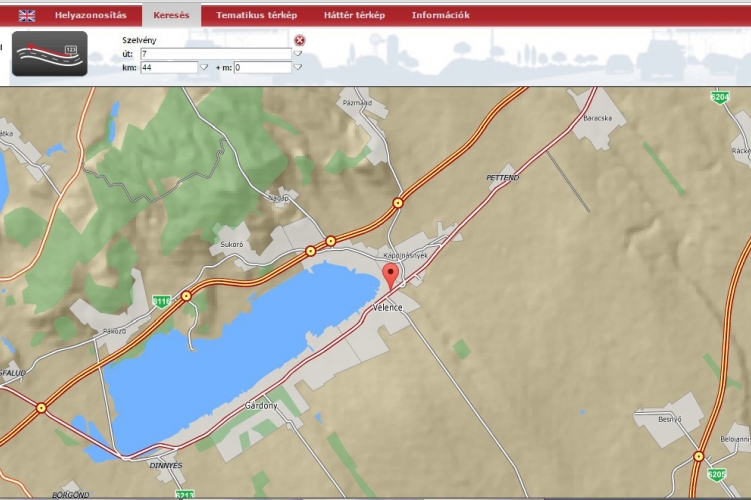Click the út road number input field
751x500 pixels.
pos(215,54)
